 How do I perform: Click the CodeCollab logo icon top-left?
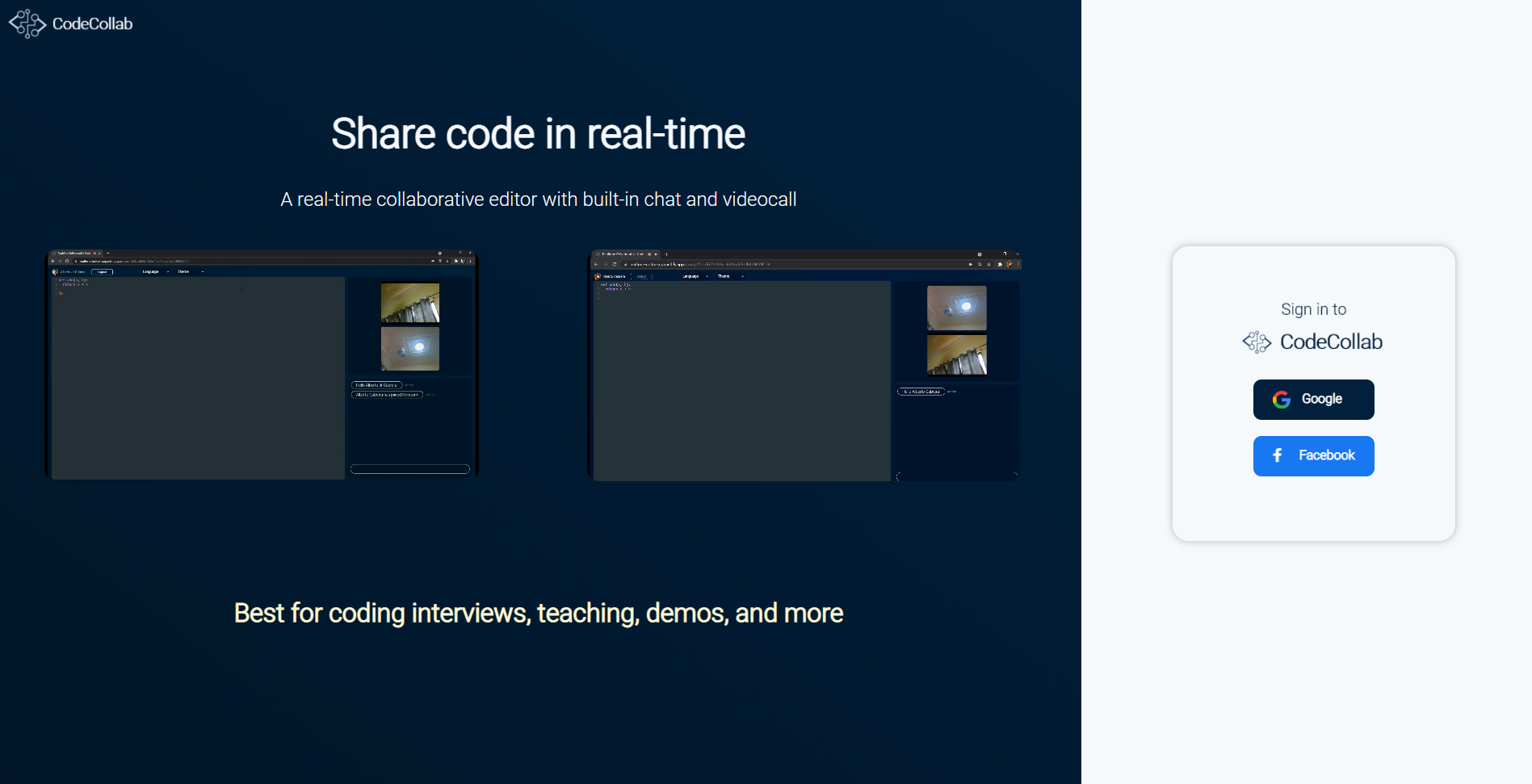pyautogui.click(x=26, y=23)
